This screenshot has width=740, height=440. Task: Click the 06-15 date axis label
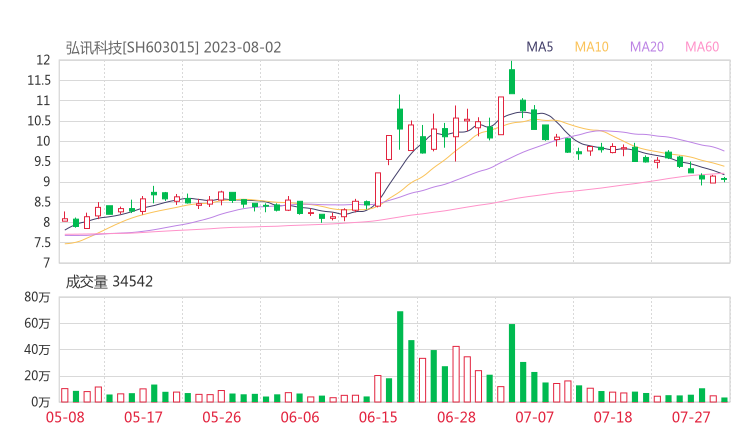click(378, 417)
